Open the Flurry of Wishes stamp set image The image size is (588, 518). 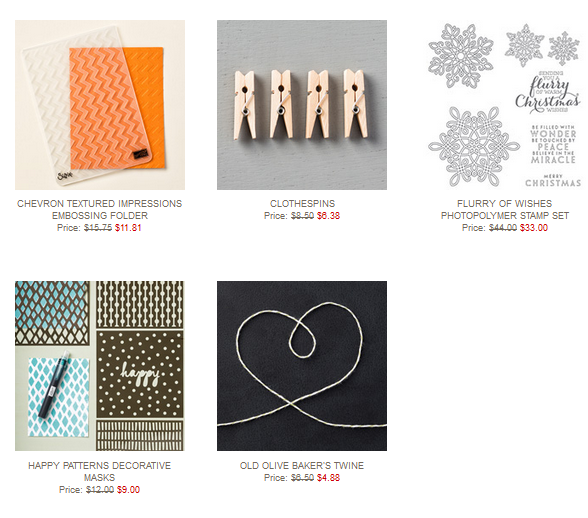[504, 105]
